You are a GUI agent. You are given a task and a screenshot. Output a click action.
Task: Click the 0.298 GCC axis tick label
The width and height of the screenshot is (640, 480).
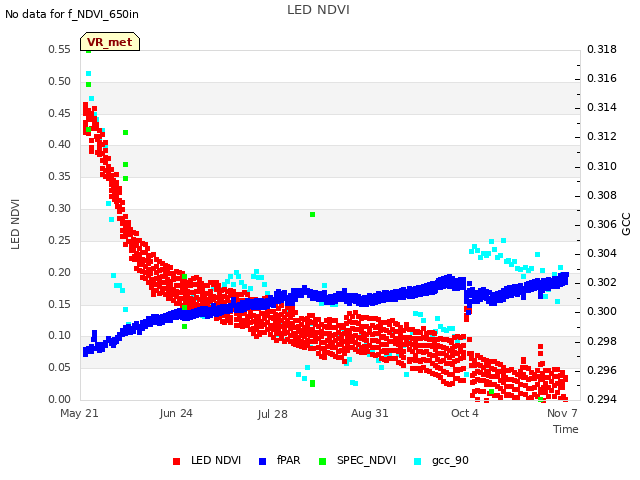point(602,341)
